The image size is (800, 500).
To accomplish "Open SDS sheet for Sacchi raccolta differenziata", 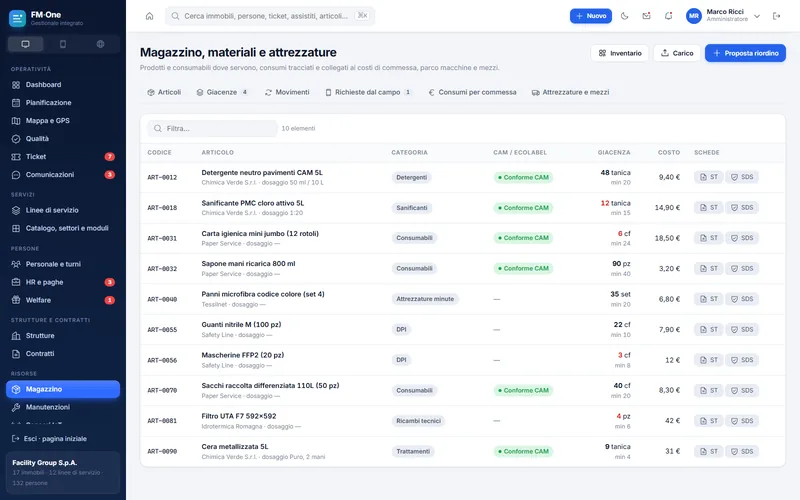I will [x=742, y=390].
